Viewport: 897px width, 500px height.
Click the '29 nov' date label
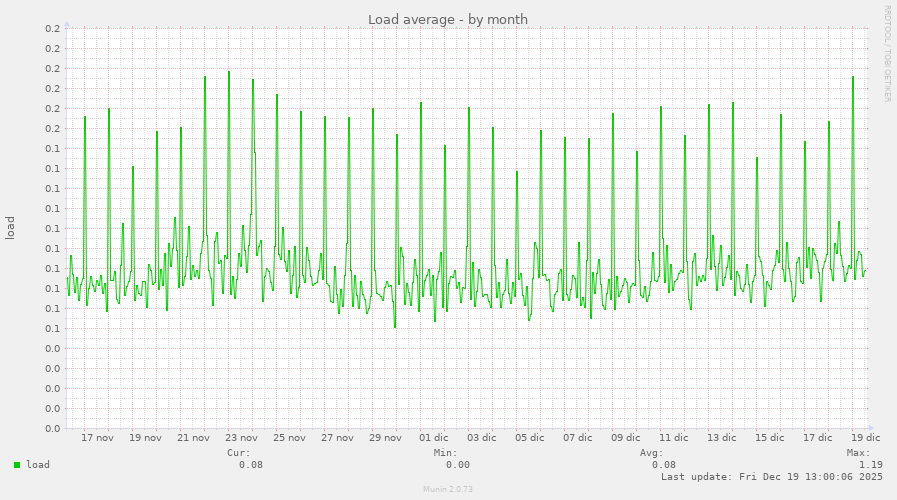click(x=386, y=438)
